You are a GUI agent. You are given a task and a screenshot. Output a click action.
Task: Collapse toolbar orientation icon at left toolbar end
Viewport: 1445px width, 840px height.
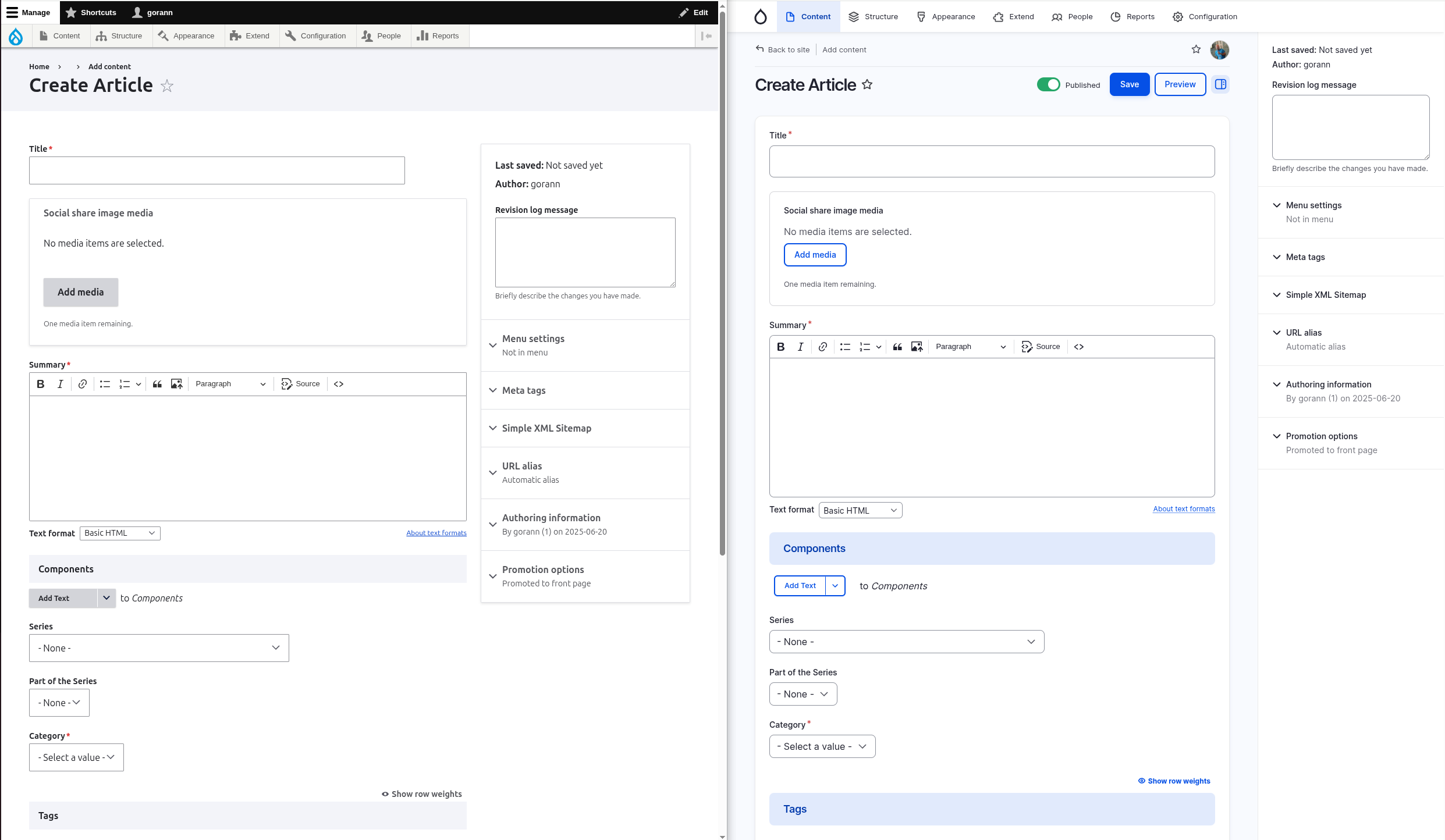click(x=706, y=36)
